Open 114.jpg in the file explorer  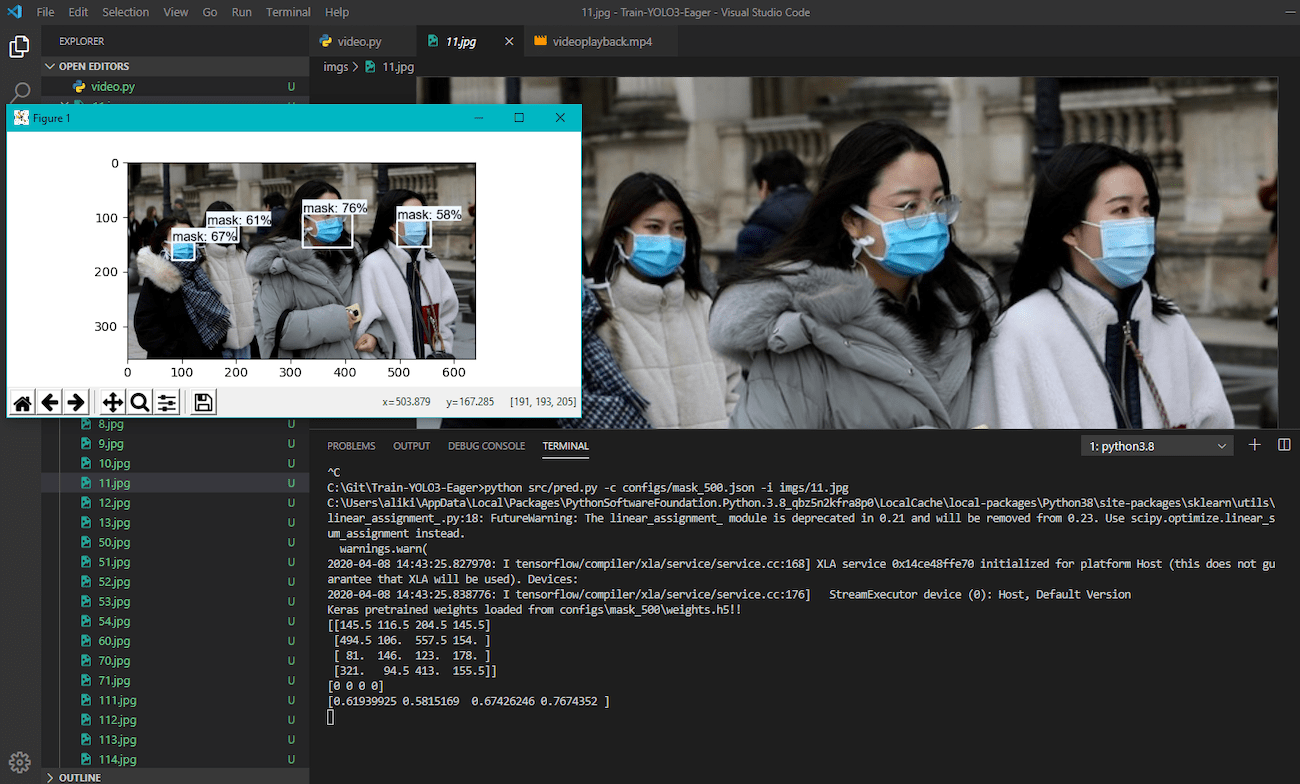175,760
